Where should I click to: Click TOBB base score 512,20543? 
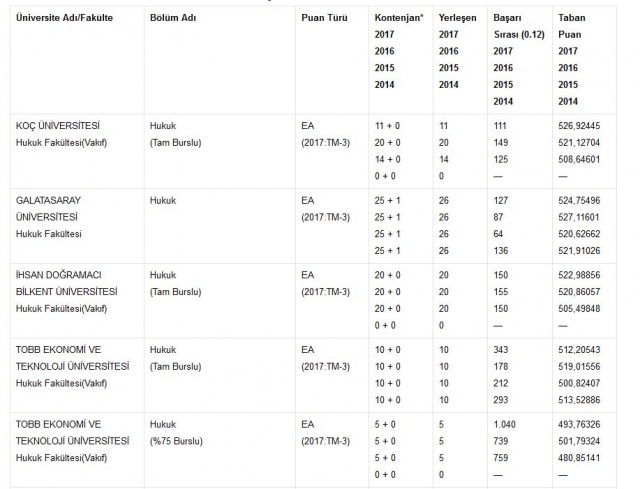click(x=579, y=350)
